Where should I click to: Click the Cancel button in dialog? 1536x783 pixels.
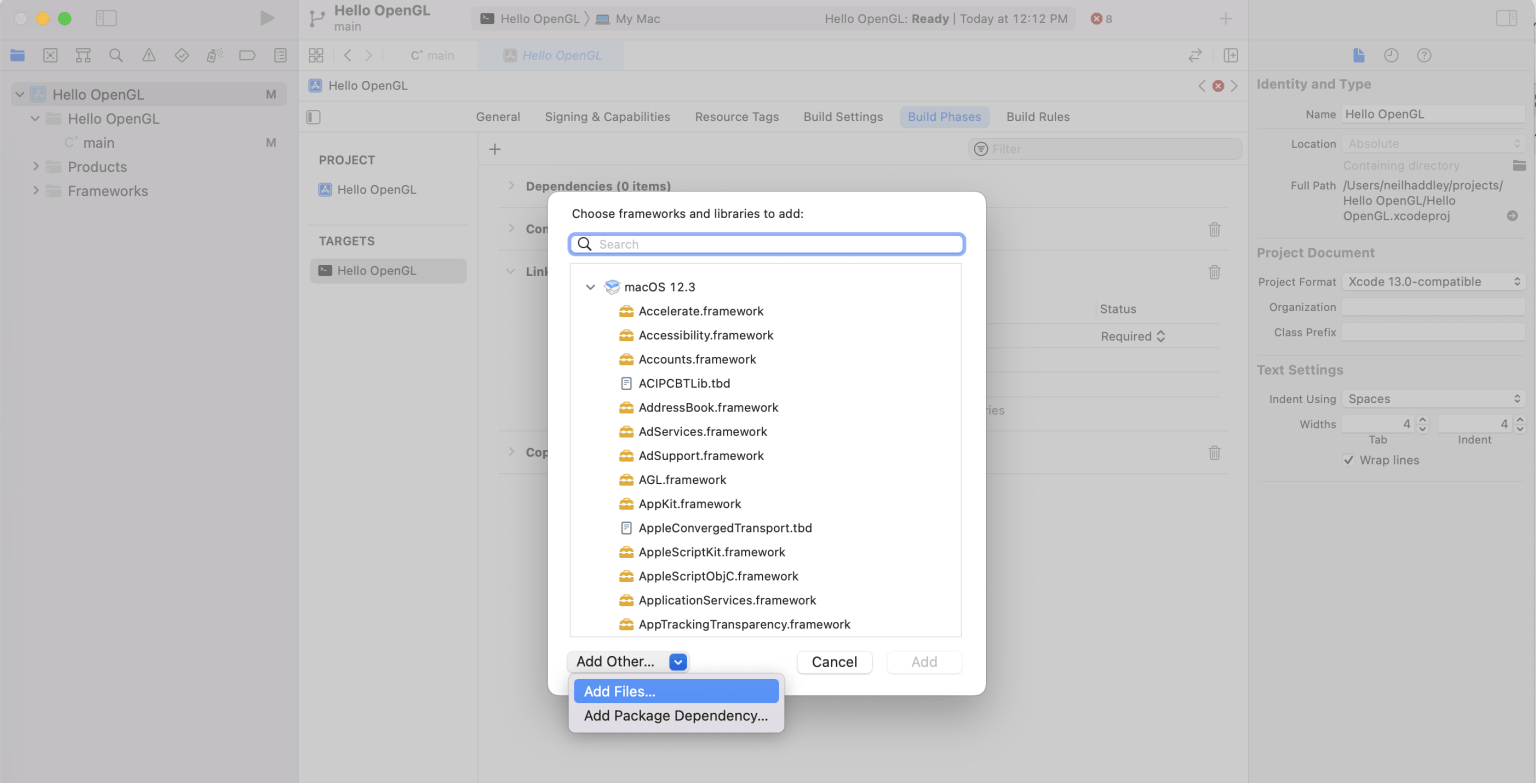[x=834, y=662]
